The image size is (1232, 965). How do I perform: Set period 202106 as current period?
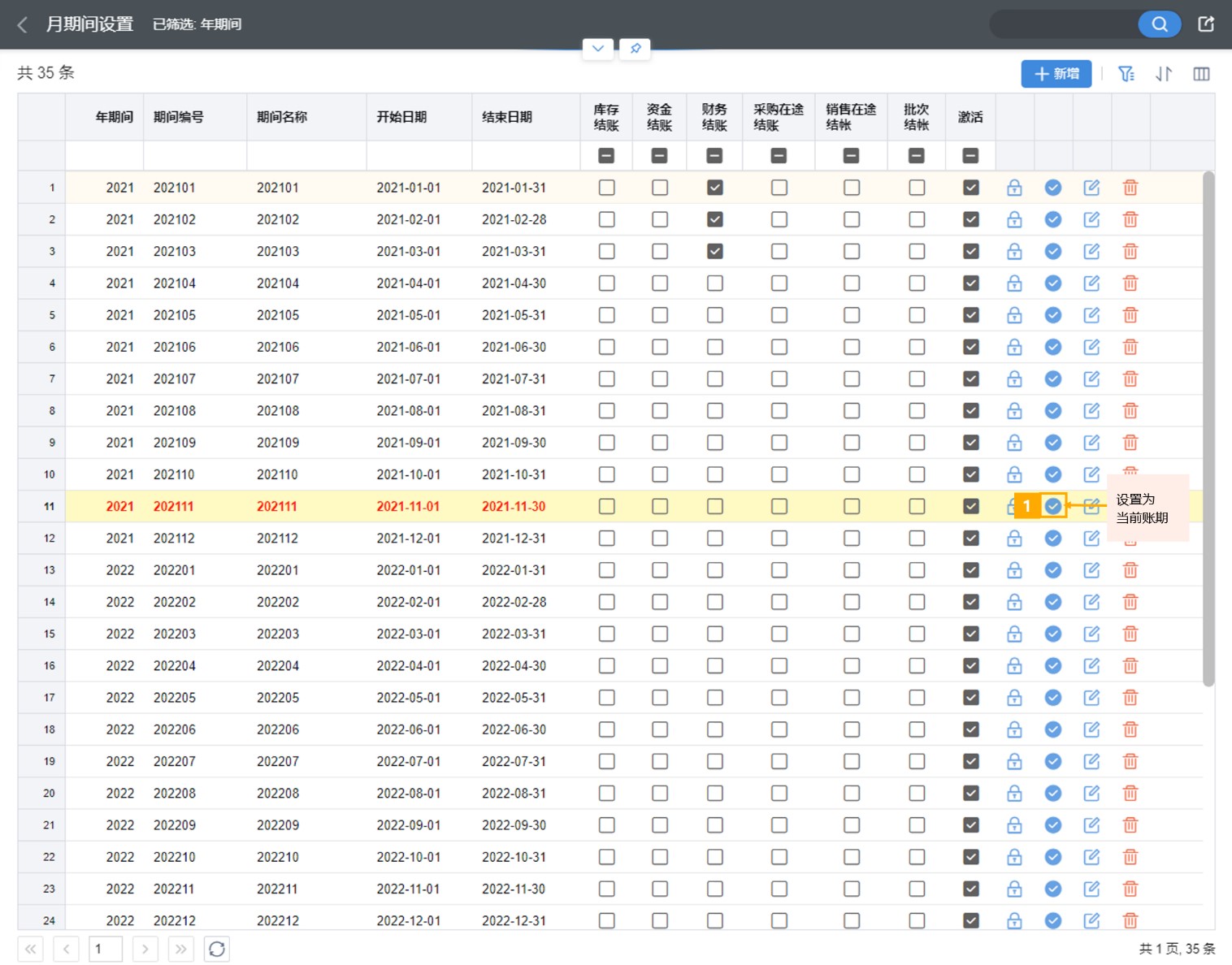[x=1052, y=347]
